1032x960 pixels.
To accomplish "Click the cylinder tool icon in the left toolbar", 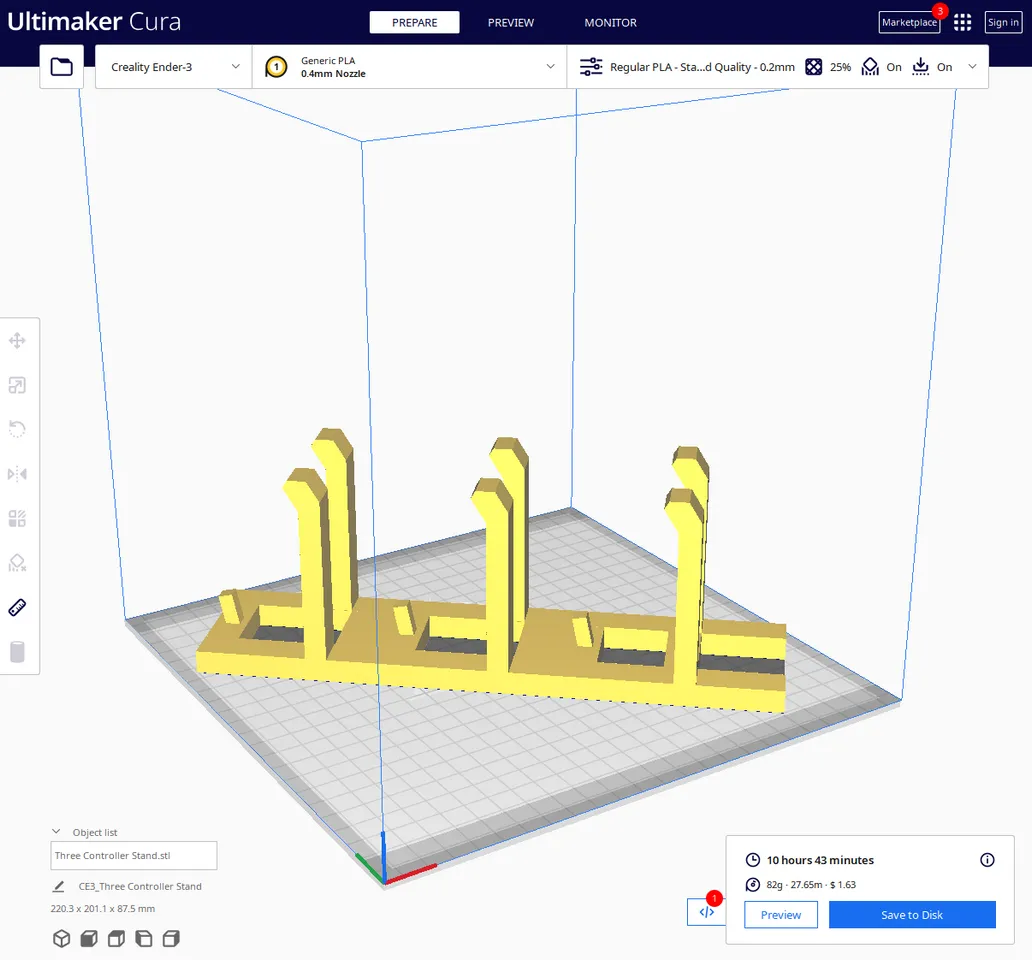I will (x=17, y=652).
